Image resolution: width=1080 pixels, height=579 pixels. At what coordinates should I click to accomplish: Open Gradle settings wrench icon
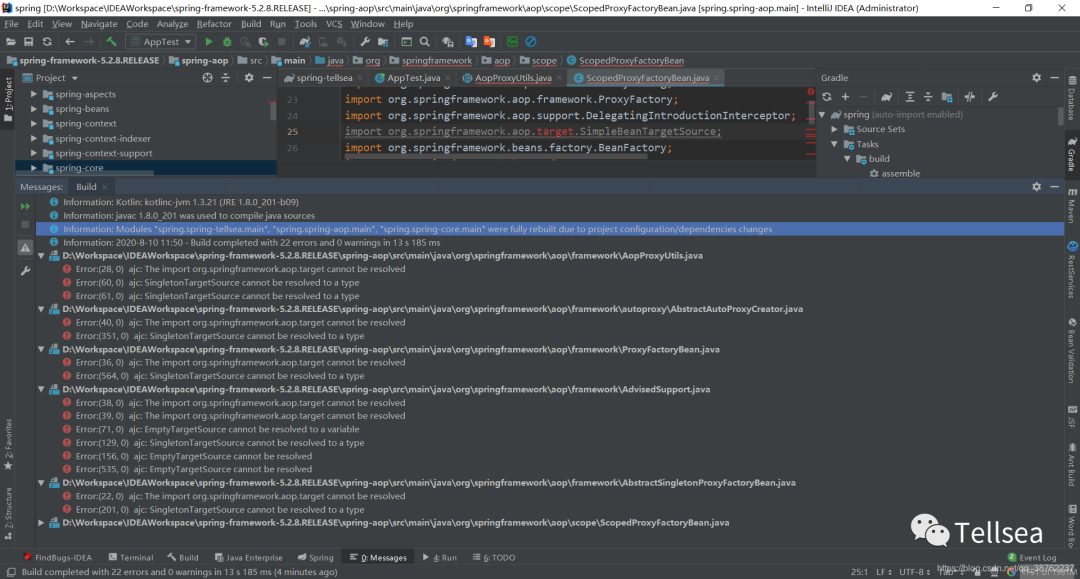click(x=993, y=97)
